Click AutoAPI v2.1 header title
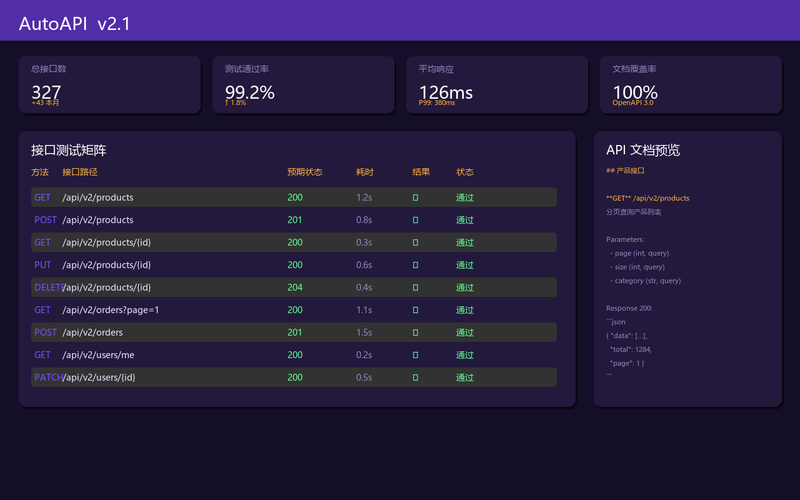This screenshot has width=800, height=500. [74, 23]
